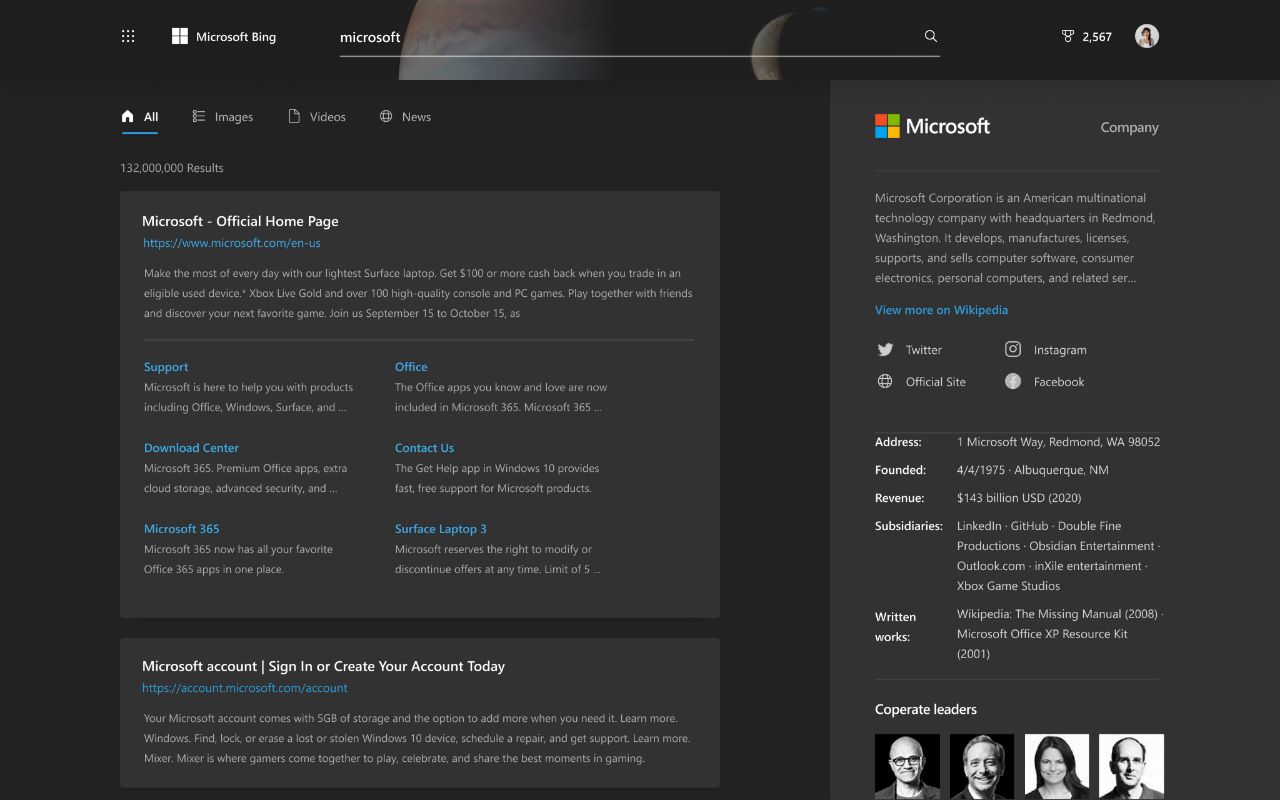Image resolution: width=1280 pixels, height=800 pixels.
Task: Switch to the Videos tab
Action: pos(317,117)
